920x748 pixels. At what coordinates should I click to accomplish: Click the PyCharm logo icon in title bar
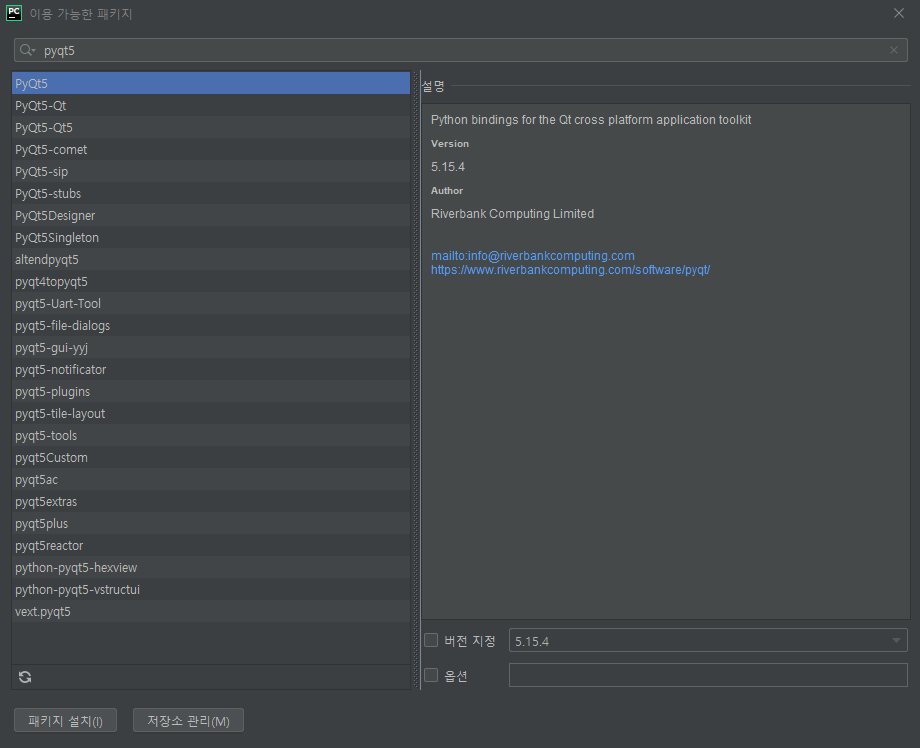click(13, 13)
